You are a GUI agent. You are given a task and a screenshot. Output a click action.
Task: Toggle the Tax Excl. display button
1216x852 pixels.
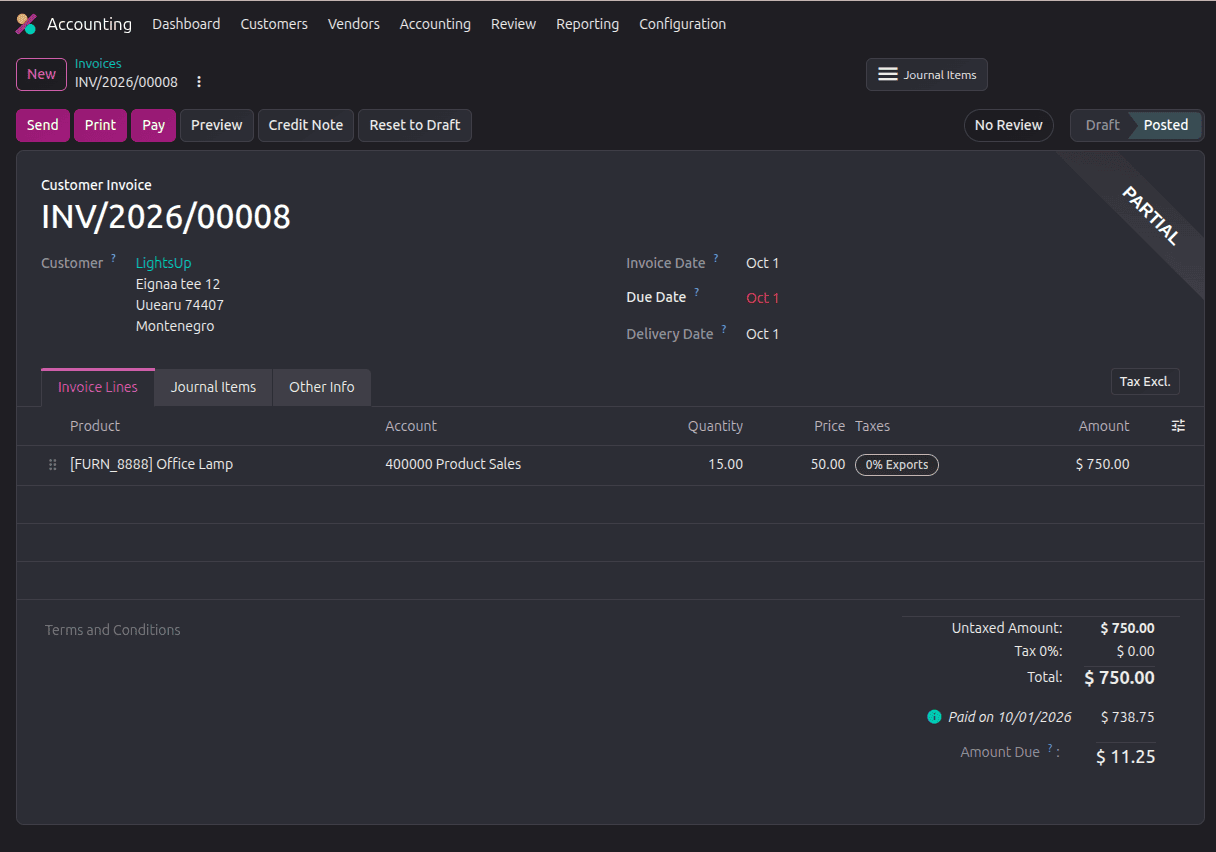coord(1145,382)
